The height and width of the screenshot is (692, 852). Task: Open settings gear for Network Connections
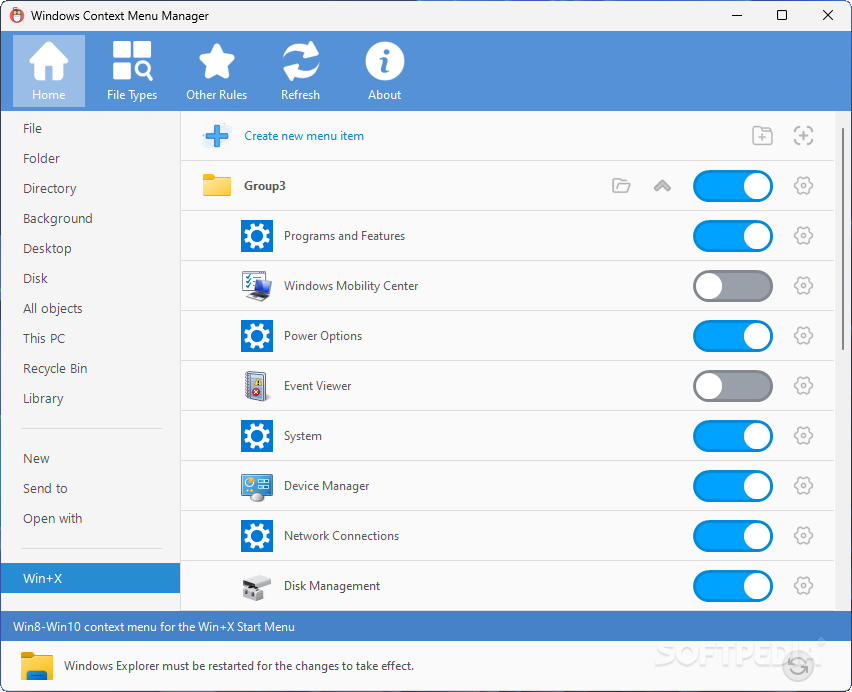[803, 536]
